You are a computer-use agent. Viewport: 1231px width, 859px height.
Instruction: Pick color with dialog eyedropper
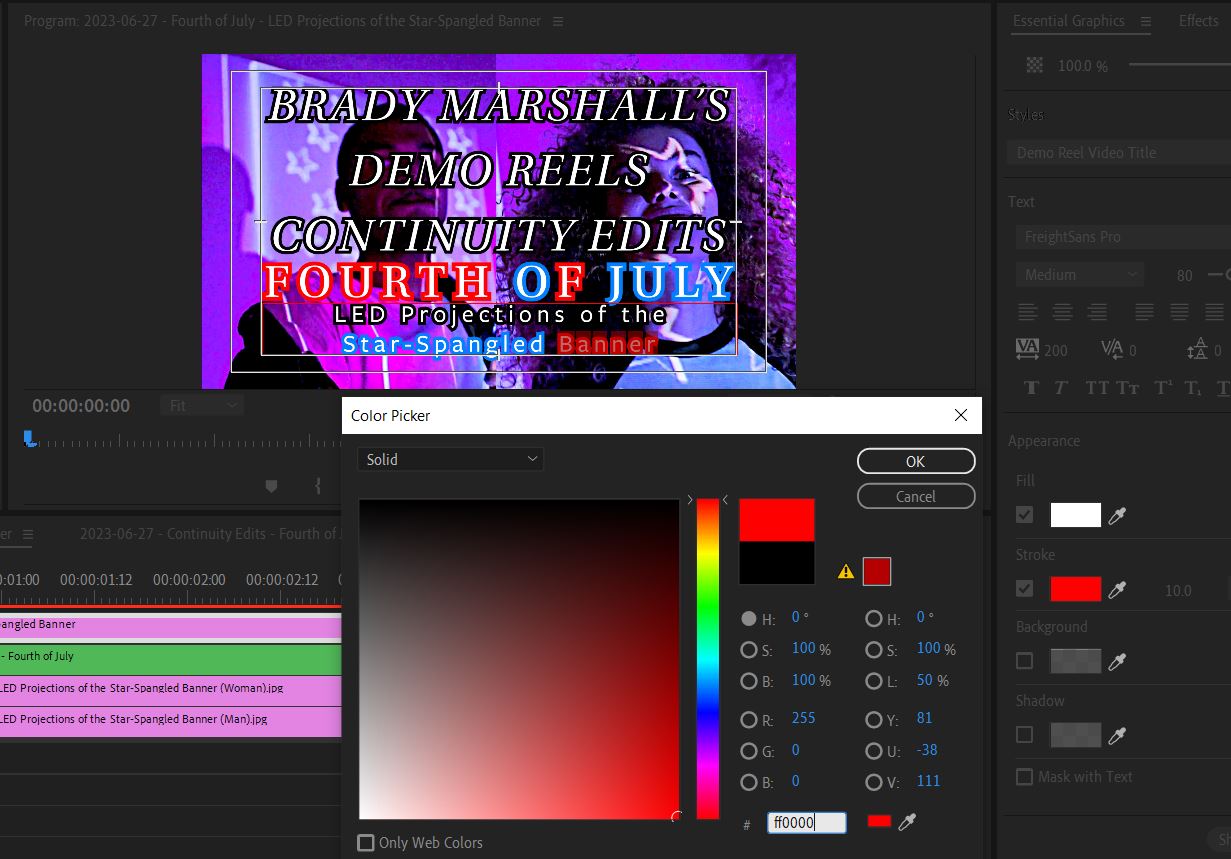[907, 822]
